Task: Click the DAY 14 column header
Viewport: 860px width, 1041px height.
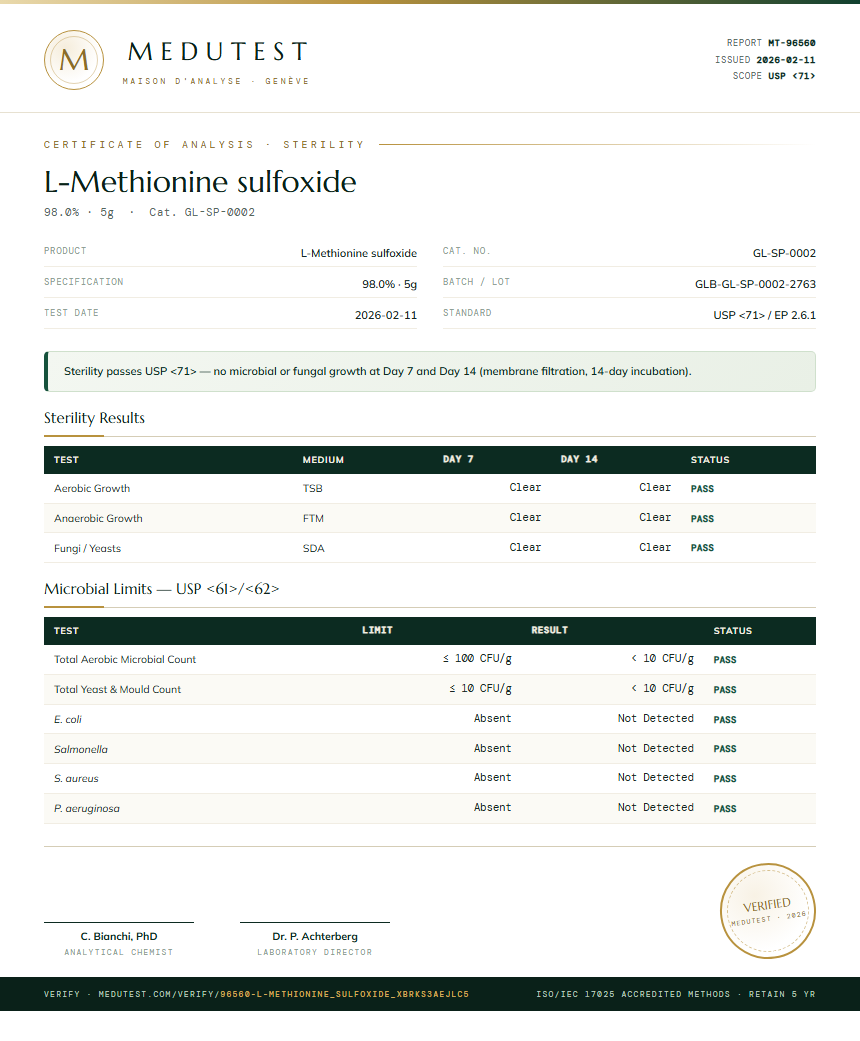Action: coord(579,459)
